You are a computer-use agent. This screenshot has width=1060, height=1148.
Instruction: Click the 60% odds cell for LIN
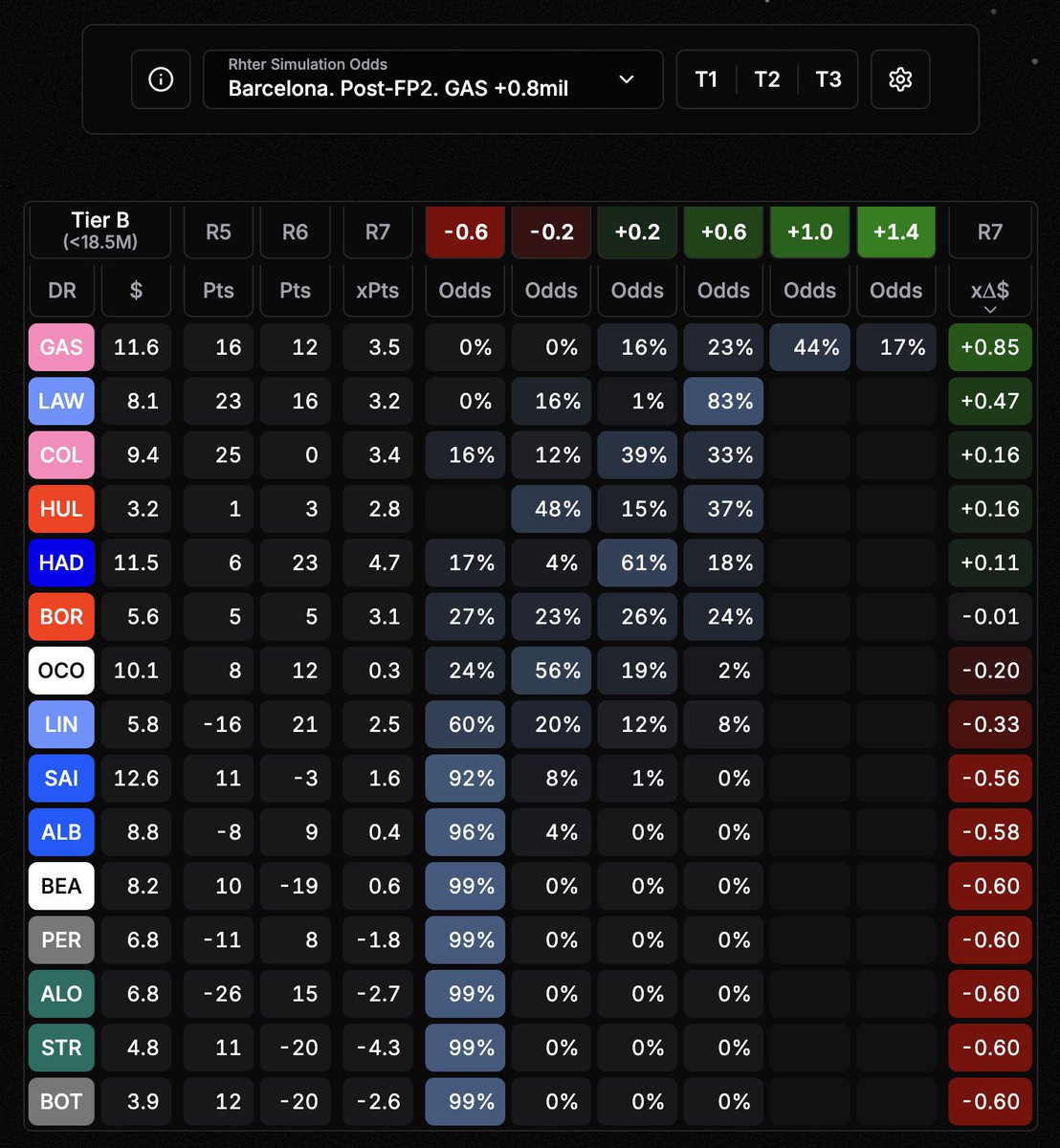(x=465, y=724)
